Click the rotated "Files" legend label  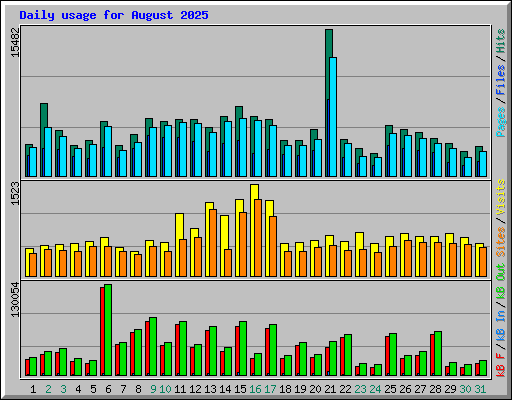pos(500,80)
